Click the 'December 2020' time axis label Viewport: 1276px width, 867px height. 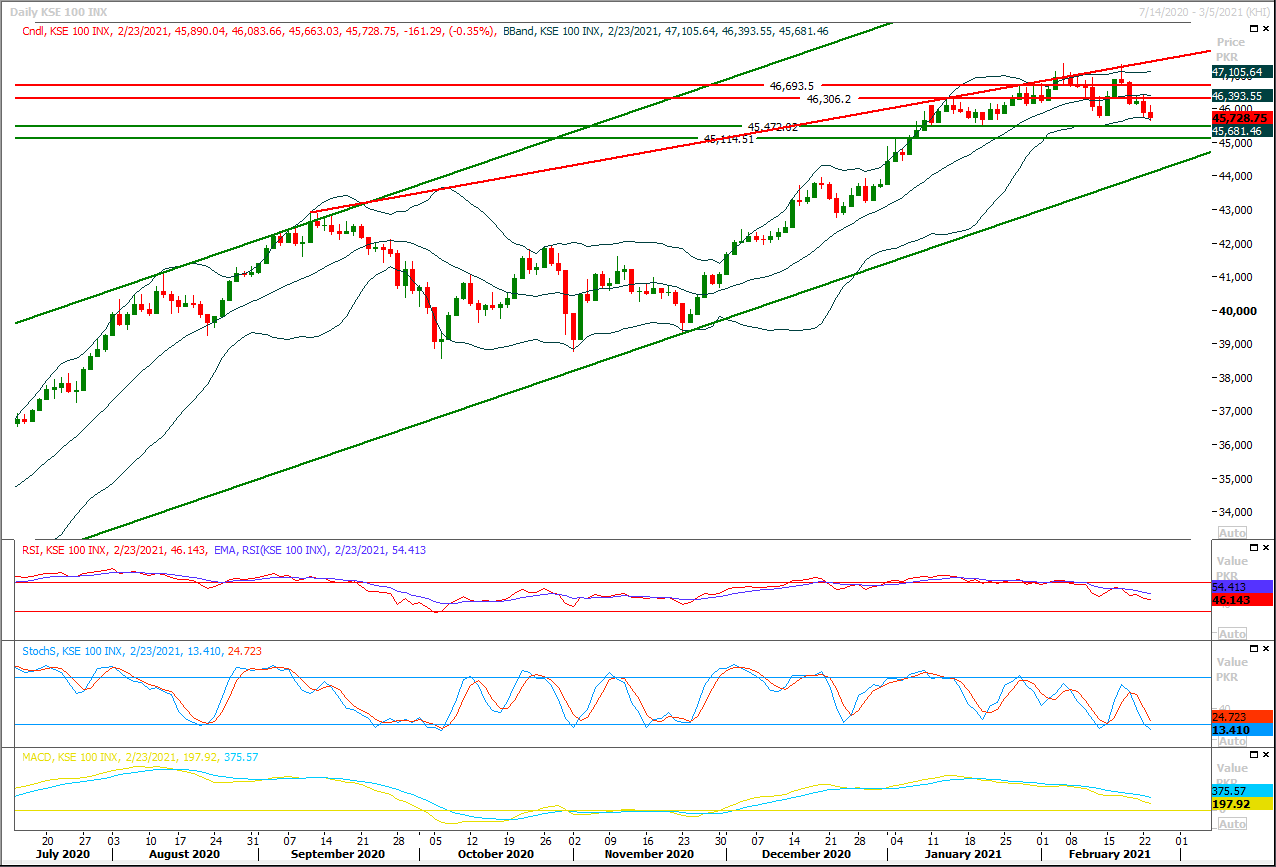(x=807, y=855)
